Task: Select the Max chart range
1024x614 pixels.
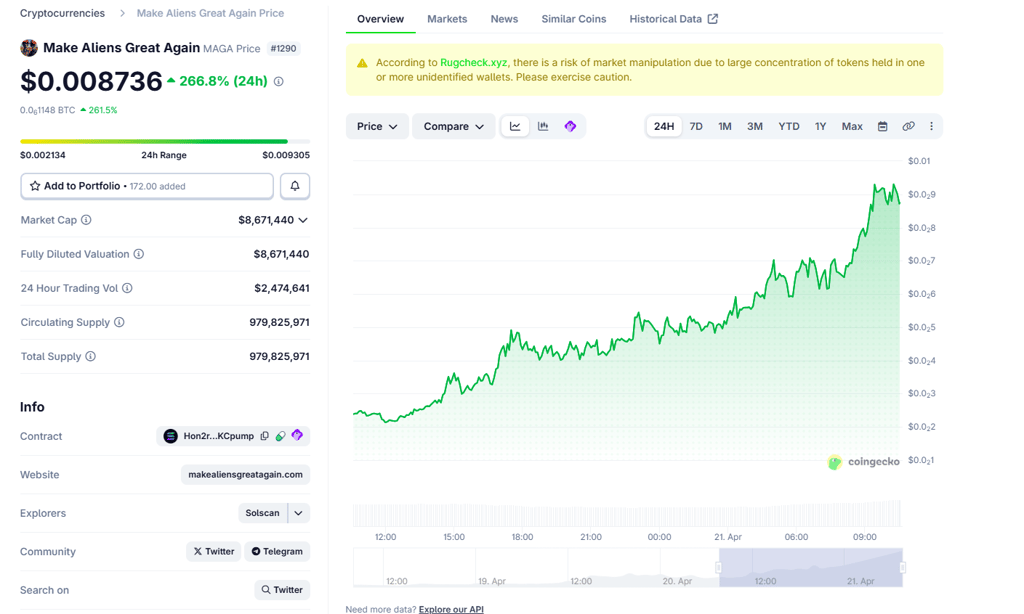Action: pos(852,126)
